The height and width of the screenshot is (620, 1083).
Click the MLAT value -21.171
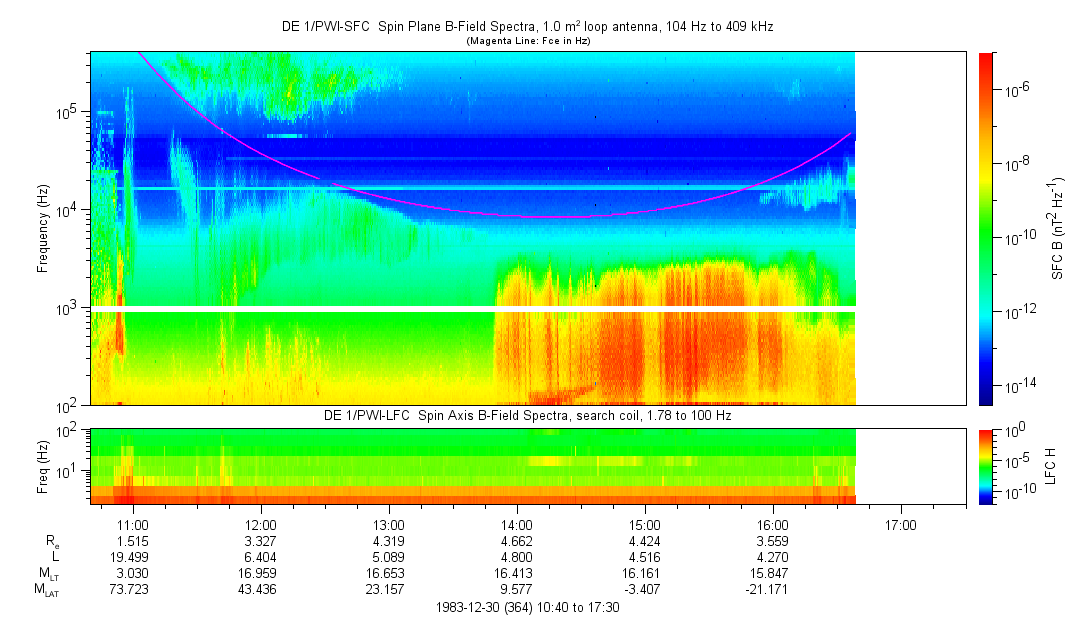click(x=773, y=591)
